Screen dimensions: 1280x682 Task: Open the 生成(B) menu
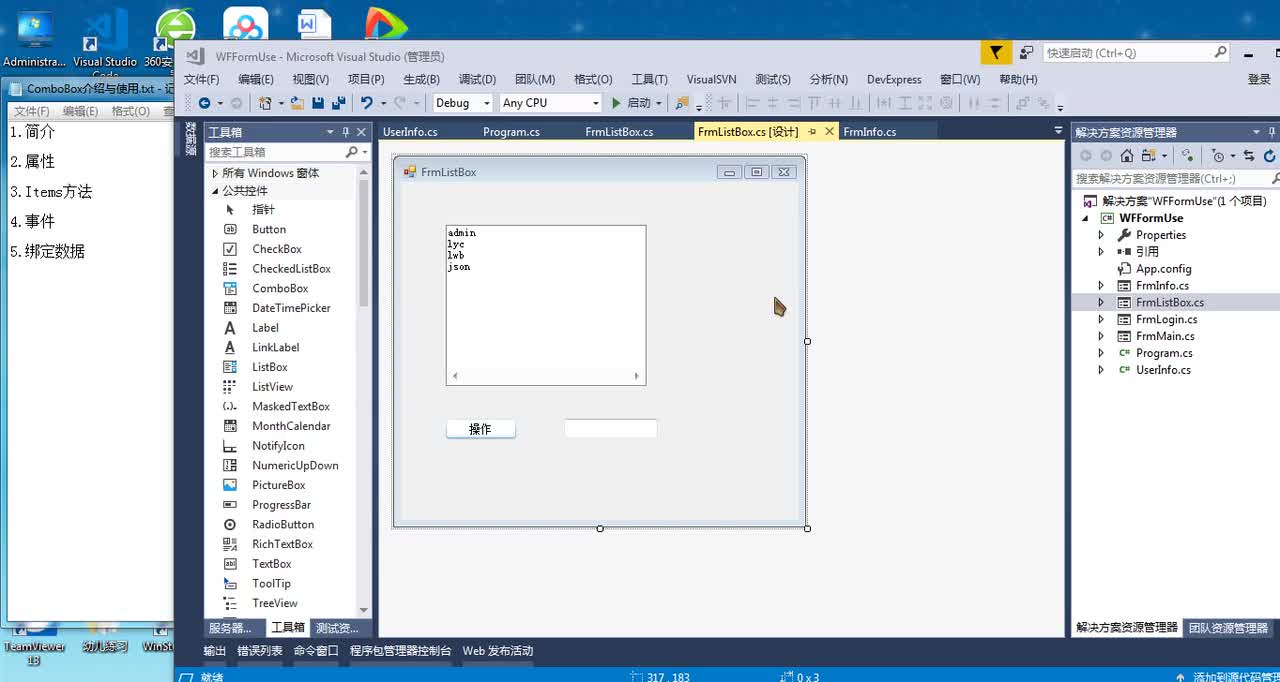click(x=421, y=79)
